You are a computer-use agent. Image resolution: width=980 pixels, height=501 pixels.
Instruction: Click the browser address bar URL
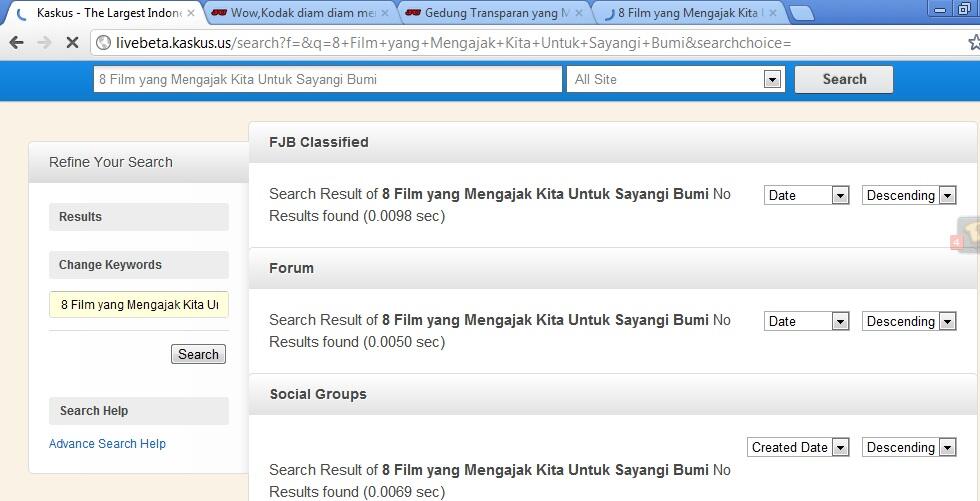click(453, 43)
